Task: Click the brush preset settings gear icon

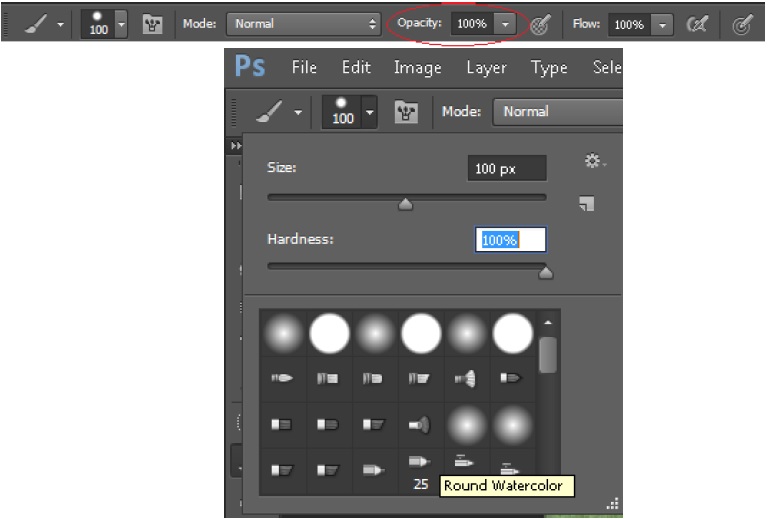Action: pos(594,161)
